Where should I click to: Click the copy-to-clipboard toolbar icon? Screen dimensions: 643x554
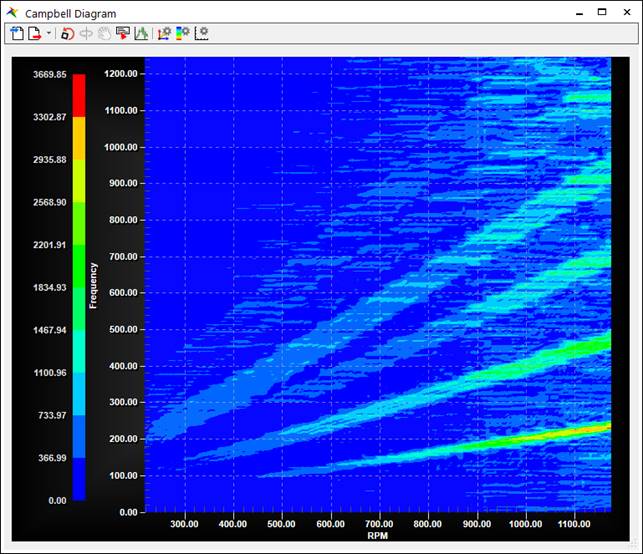click(x=17, y=33)
